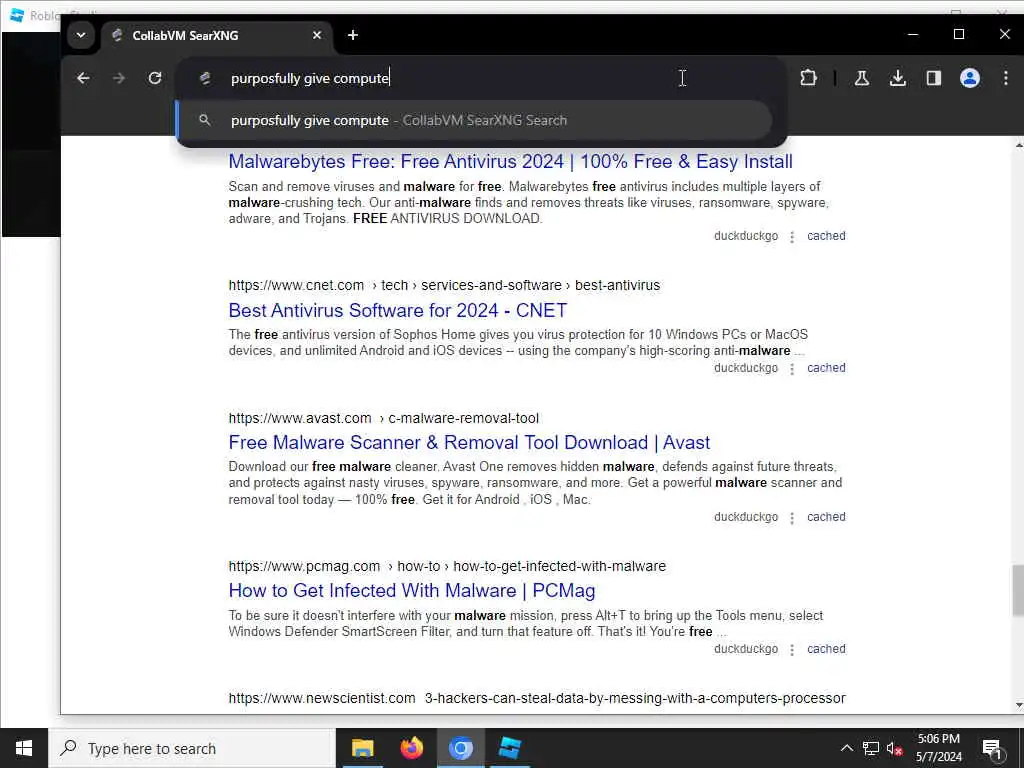Open the taskbar clock and date
The image size is (1024, 768).
click(938, 748)
